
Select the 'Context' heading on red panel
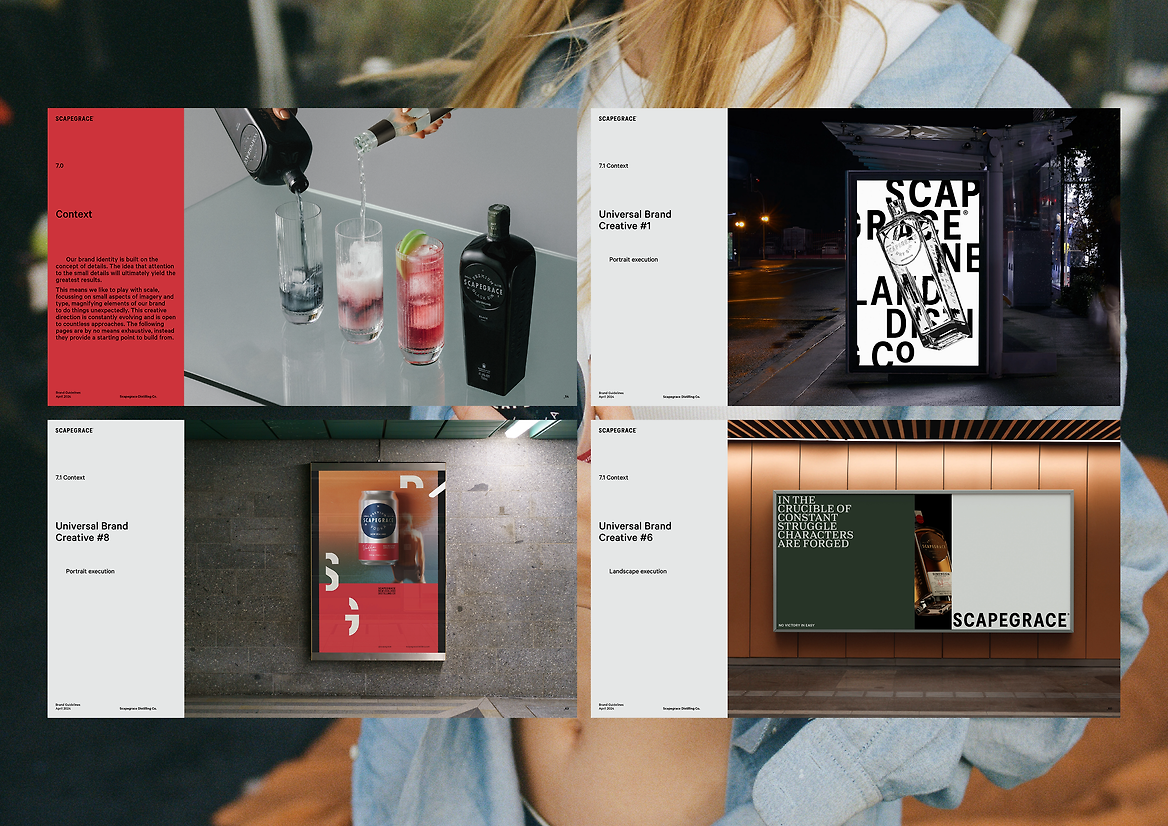tap(74, 215)
